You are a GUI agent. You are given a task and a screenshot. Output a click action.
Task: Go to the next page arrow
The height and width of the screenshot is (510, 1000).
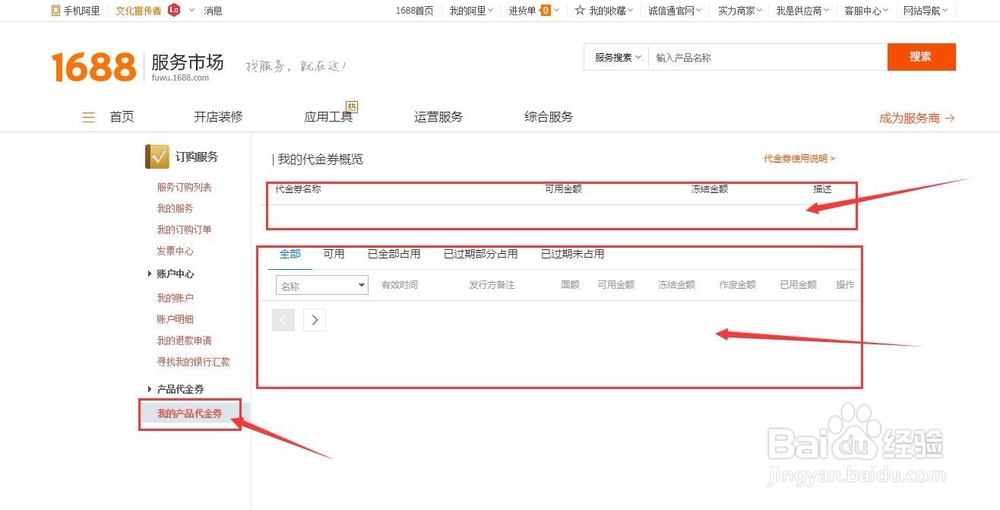pyautogui.click(x=314, y=320)
